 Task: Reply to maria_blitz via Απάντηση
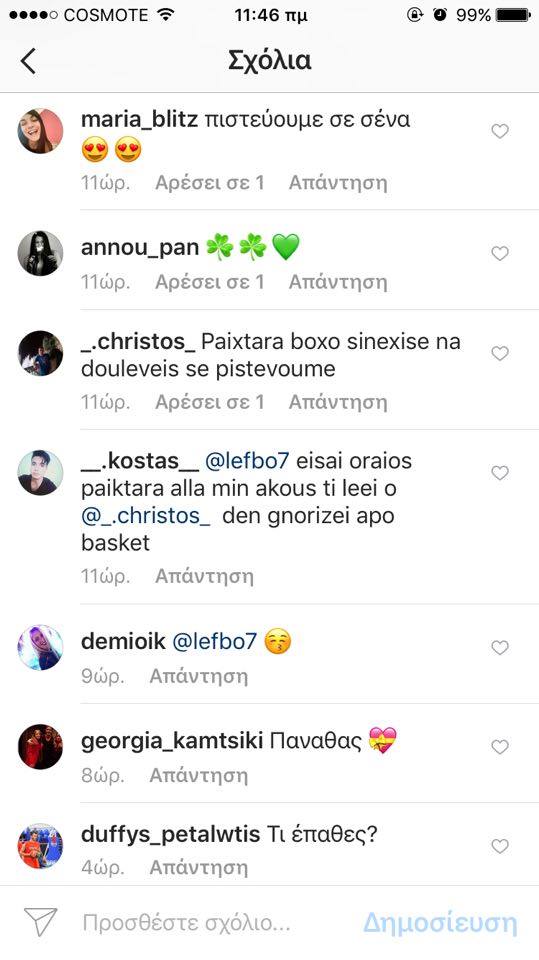(338, 182)
